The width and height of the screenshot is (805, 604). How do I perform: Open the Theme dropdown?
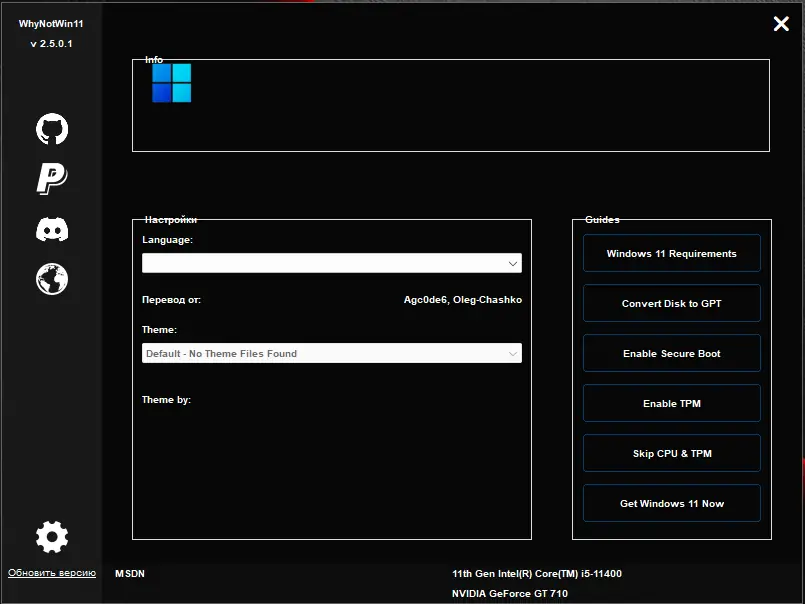(x=332, y=353)
